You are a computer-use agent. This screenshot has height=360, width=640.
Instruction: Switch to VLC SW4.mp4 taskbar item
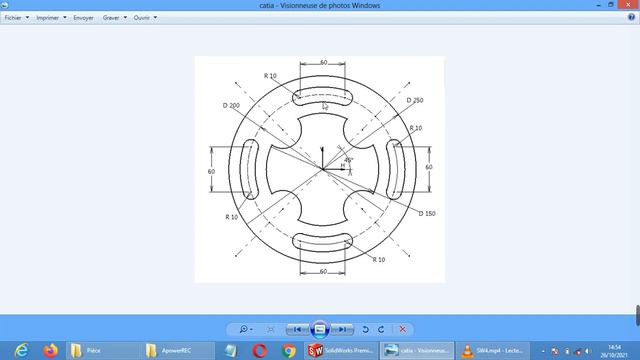point(492,351)
